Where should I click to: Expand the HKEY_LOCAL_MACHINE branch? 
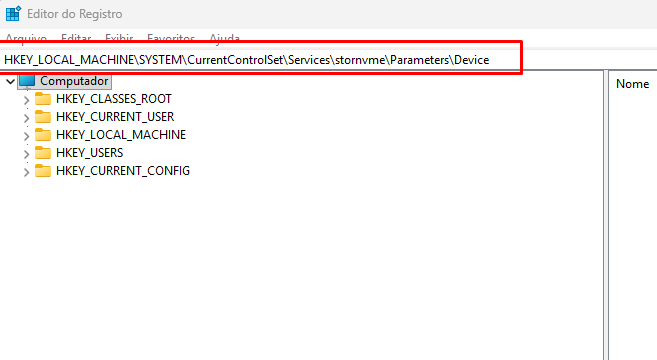point(26,136)
